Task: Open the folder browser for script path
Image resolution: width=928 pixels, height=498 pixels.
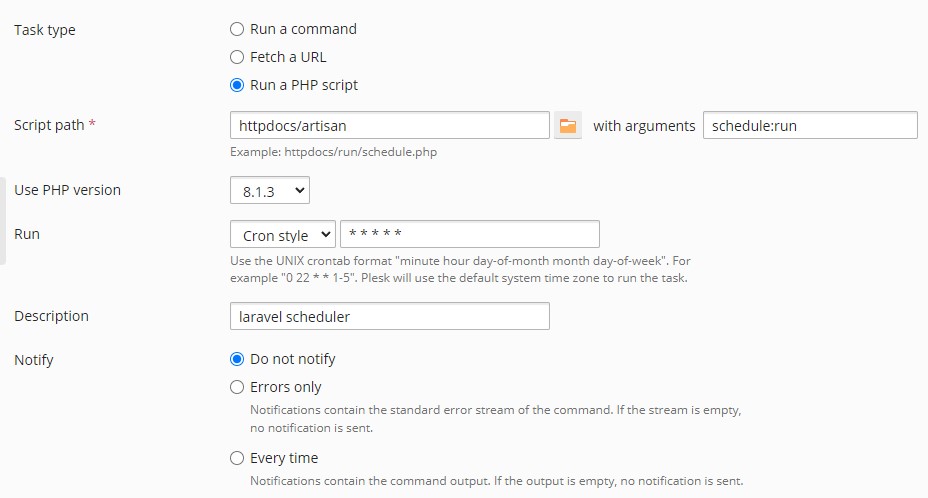Action: click(568, 125)
